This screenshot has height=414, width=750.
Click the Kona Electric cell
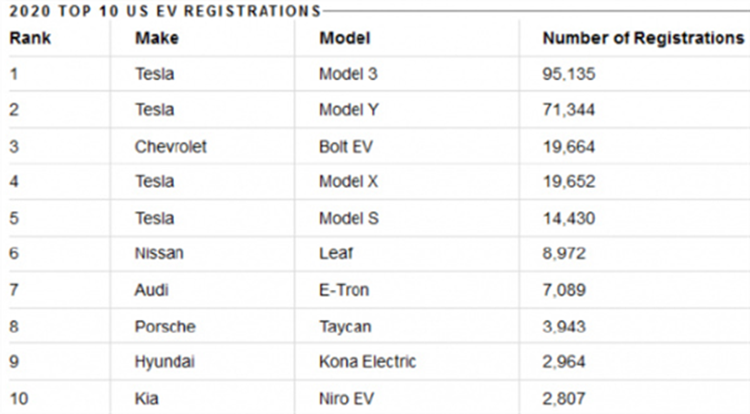[x=367, y=361]
